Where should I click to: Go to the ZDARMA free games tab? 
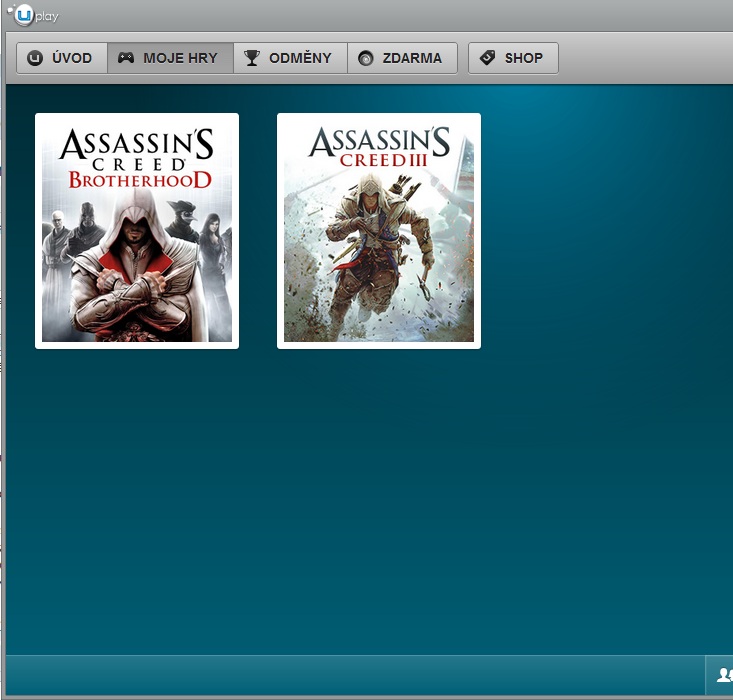coord(402,58)
